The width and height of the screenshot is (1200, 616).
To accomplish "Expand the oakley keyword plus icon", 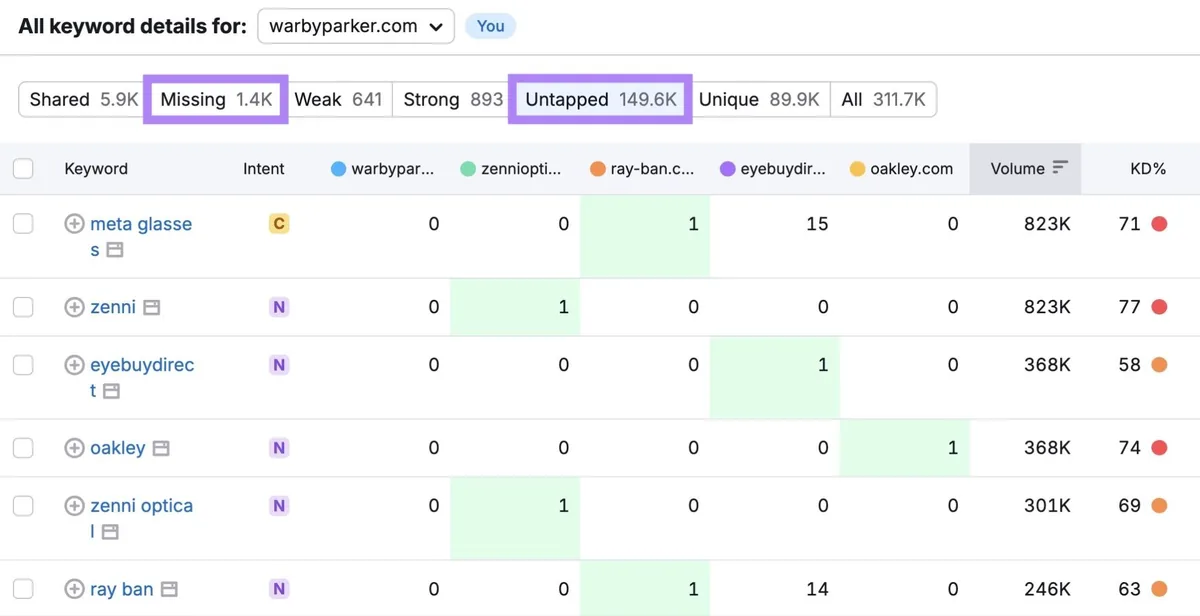I will [74, 448].
